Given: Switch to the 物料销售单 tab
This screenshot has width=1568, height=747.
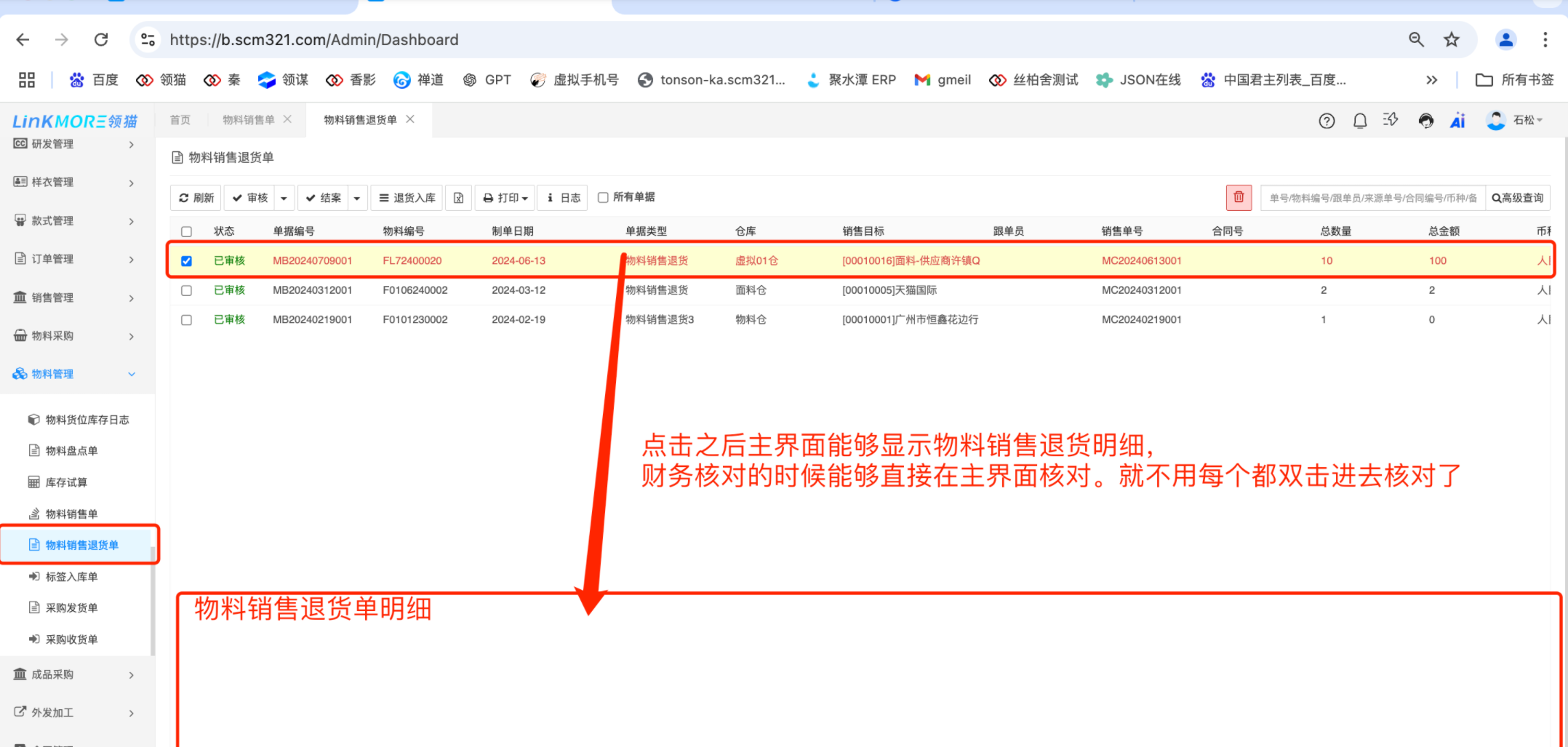Looking at the screenshot, I should (x=250, y=119).
